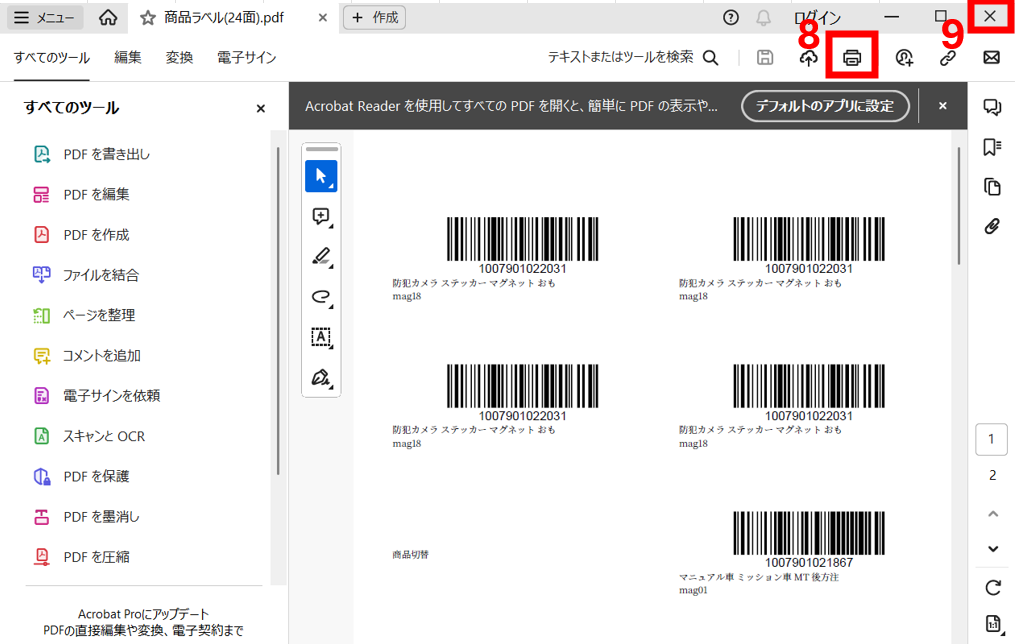The width and height of the screenshot is (1015, 644).
Task: Open PDF を保護 tool
Action: tap(81, 476)
